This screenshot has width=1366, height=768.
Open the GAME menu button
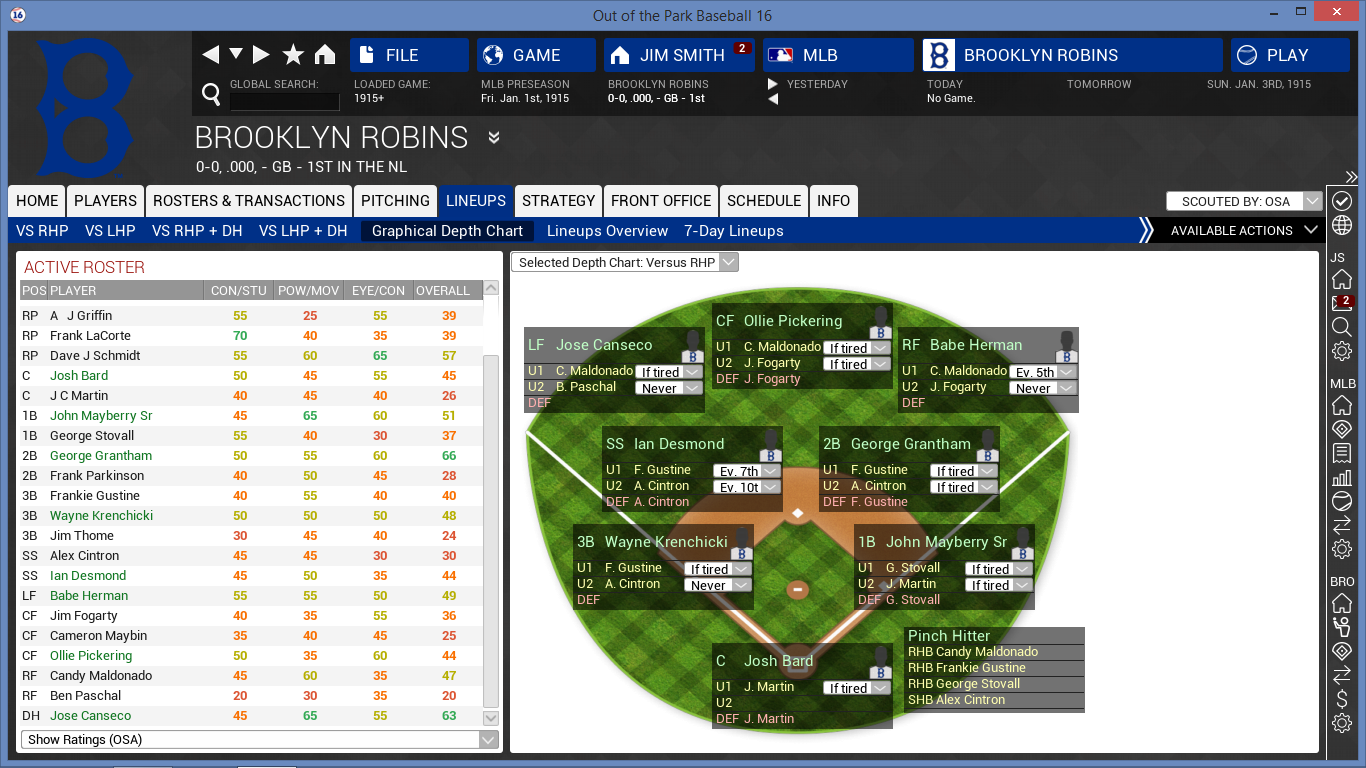pyautogui.click(x=536, y=55)
